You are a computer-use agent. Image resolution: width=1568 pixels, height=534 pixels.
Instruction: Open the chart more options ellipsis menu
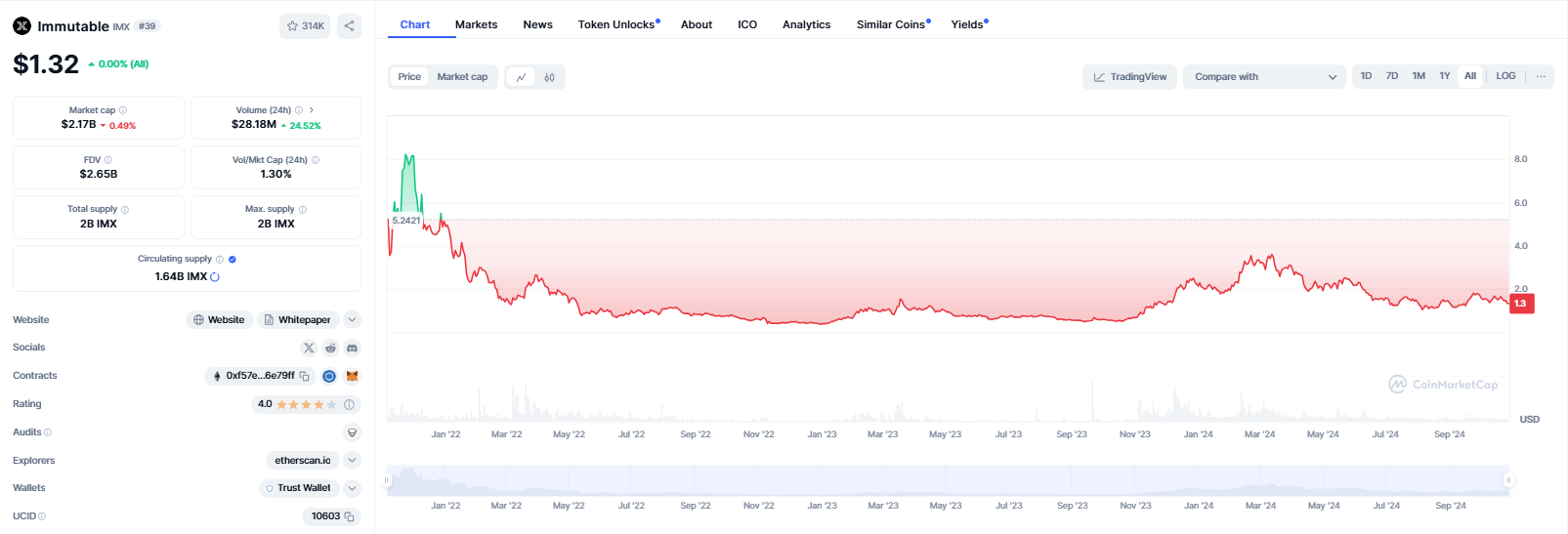pyautogui.click(x=1541, y=76)
